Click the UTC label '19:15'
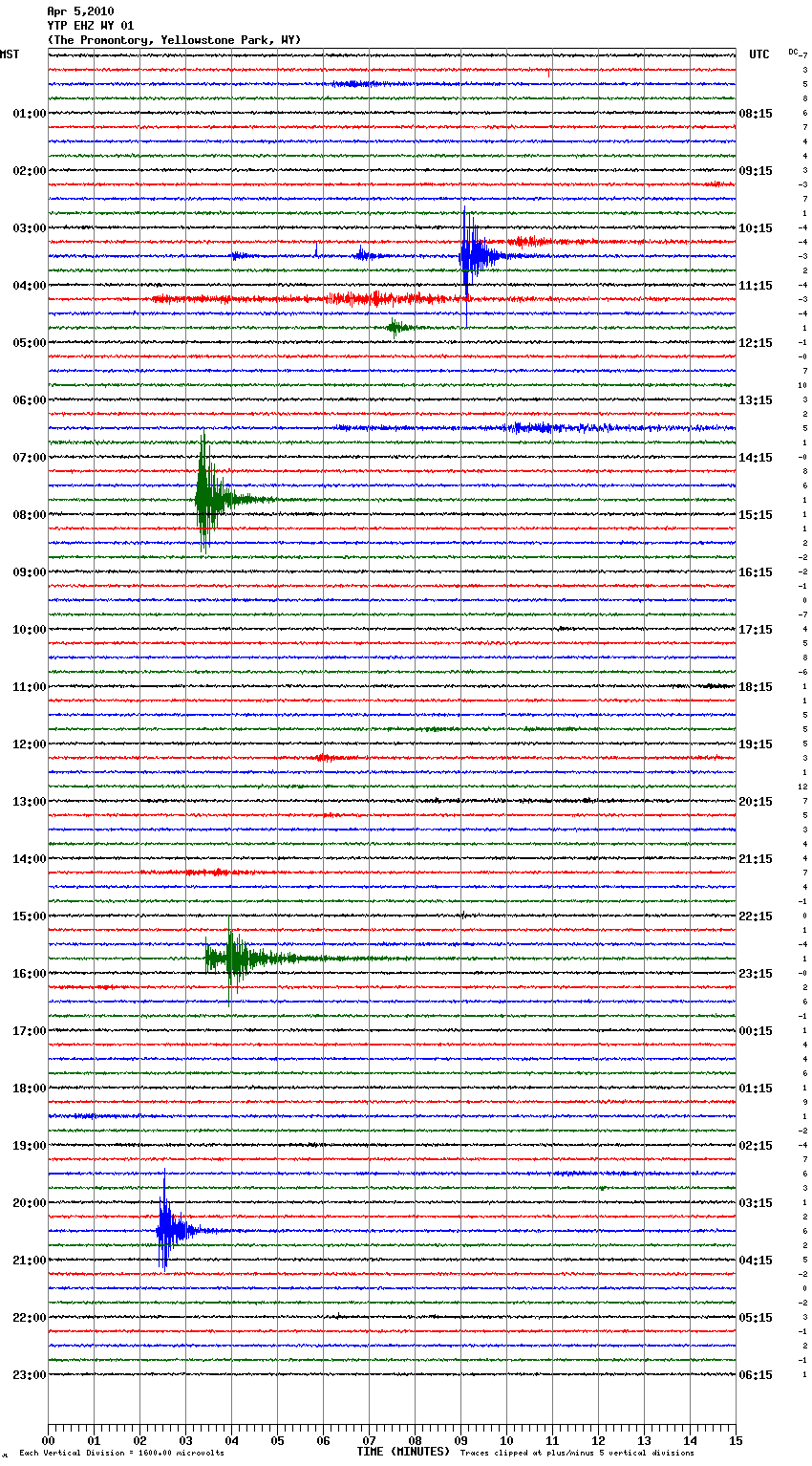Viewport: 812px width, 1466px height. tap(756, 744)
